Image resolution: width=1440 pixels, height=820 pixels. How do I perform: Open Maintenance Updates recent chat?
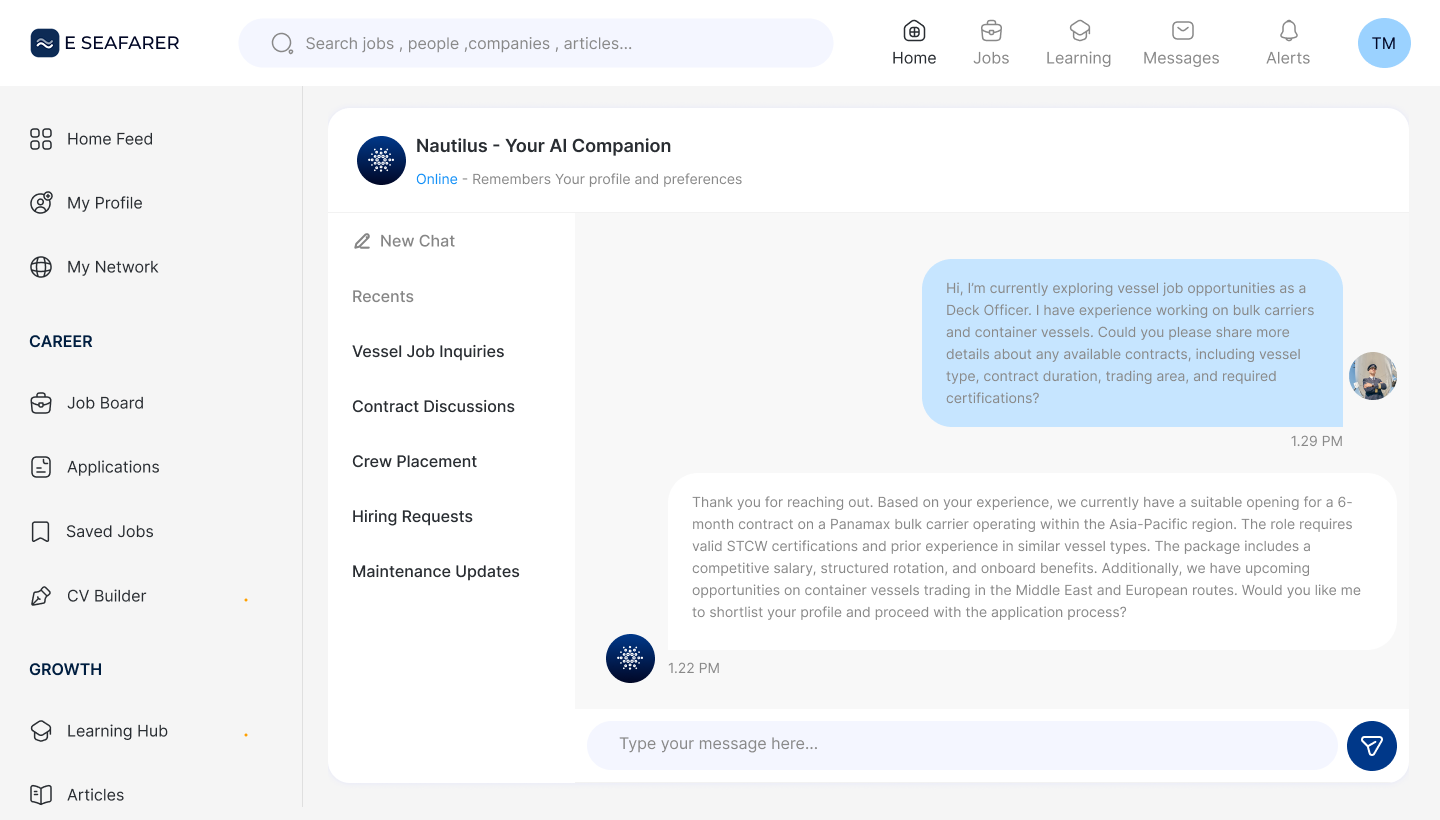436,571
